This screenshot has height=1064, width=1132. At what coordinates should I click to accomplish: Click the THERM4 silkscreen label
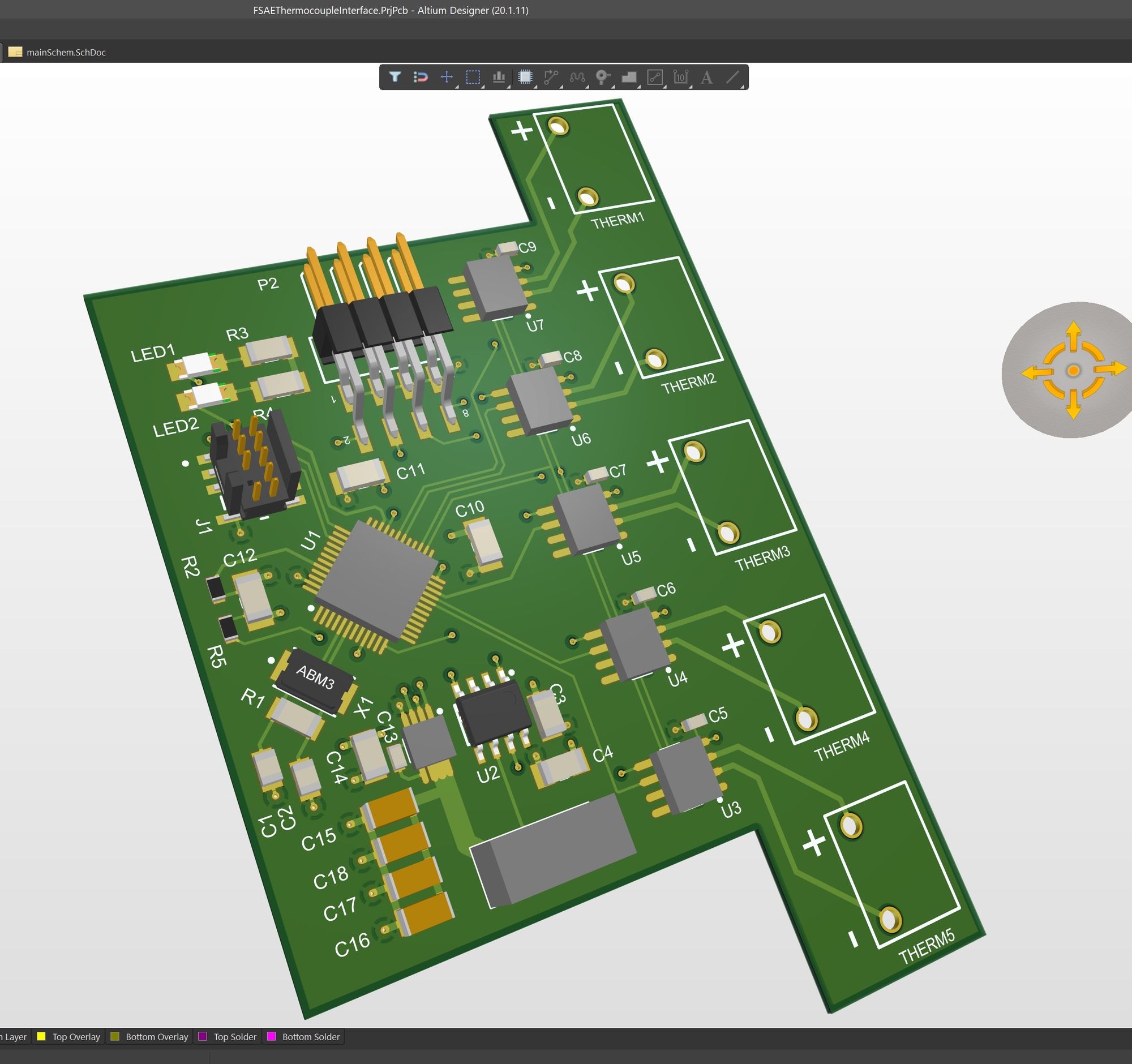click(842, 747)
